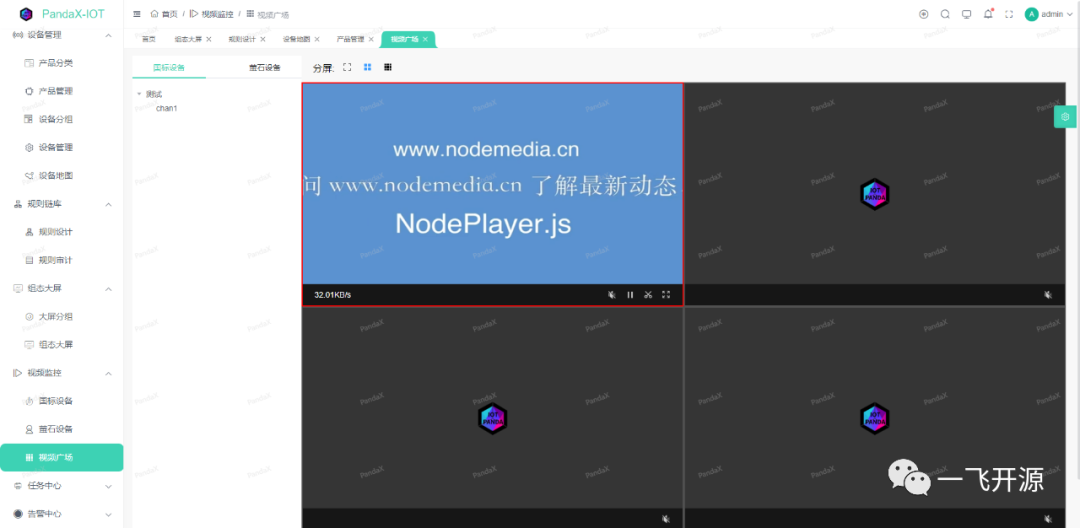Click the 32.01KB/s bitrate readout
Viewport: 1080px width, 528px height.
(x=333, y=295)
